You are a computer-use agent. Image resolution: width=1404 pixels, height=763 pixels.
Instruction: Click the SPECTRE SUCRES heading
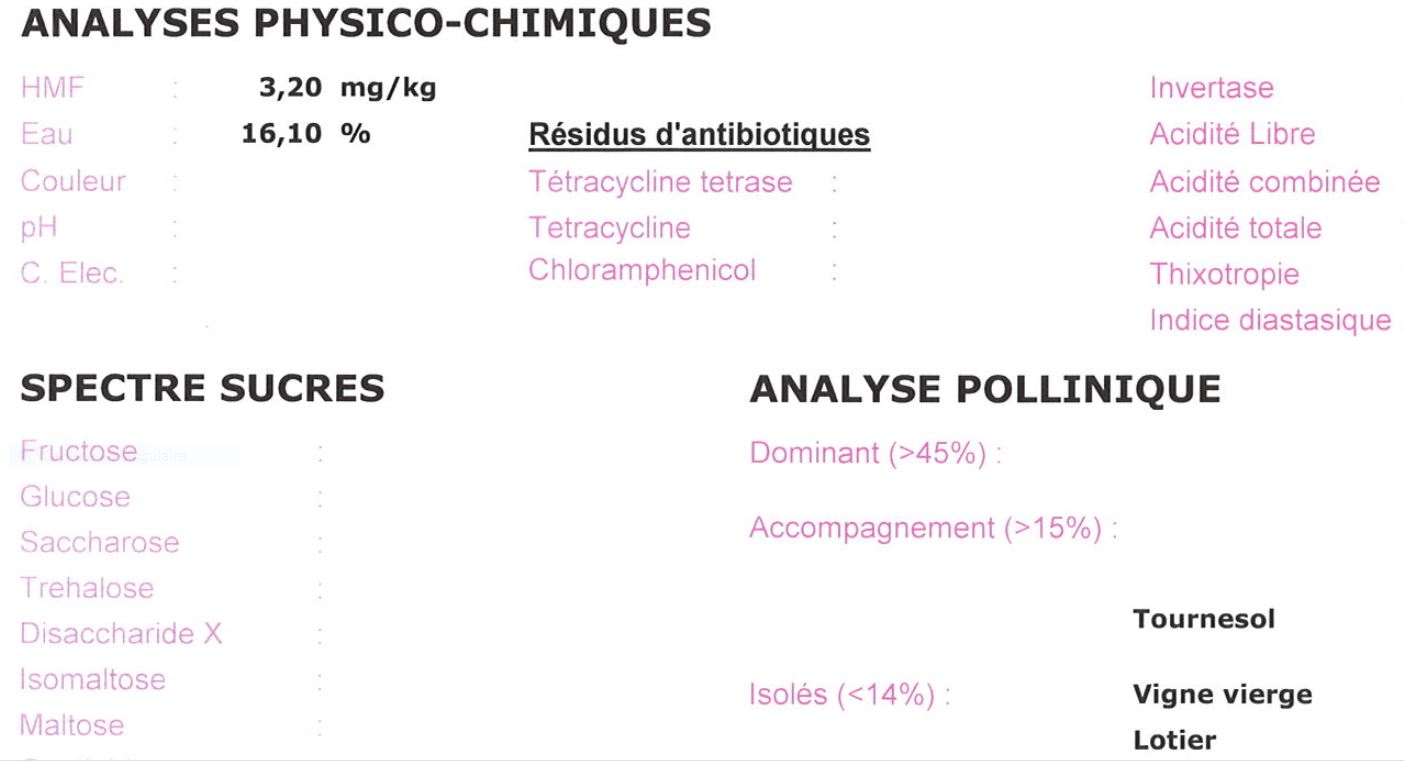(x=202, y=389)
